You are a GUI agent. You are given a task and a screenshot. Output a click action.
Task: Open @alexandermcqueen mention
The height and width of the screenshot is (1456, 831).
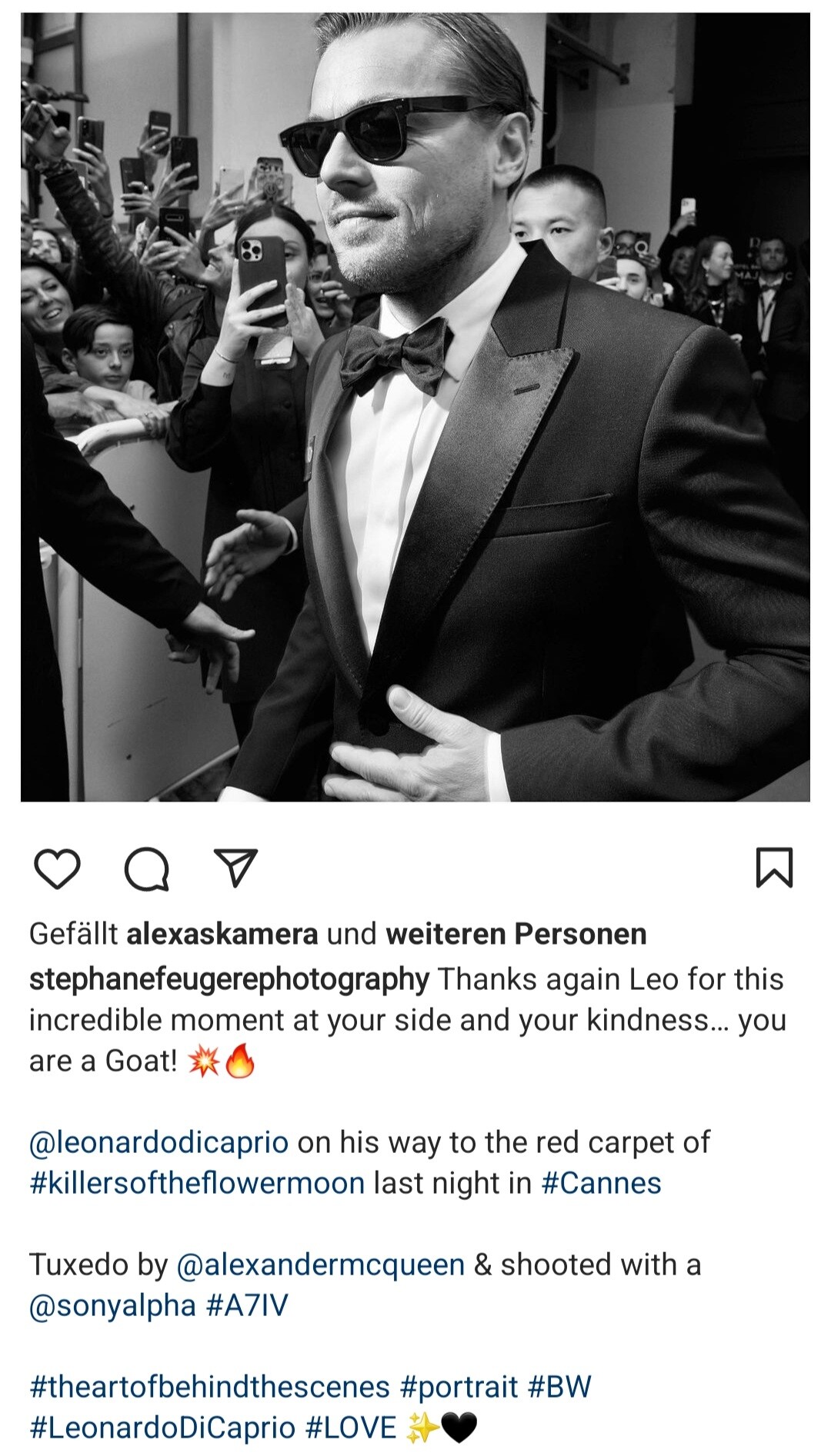[x=321, y=1264]
